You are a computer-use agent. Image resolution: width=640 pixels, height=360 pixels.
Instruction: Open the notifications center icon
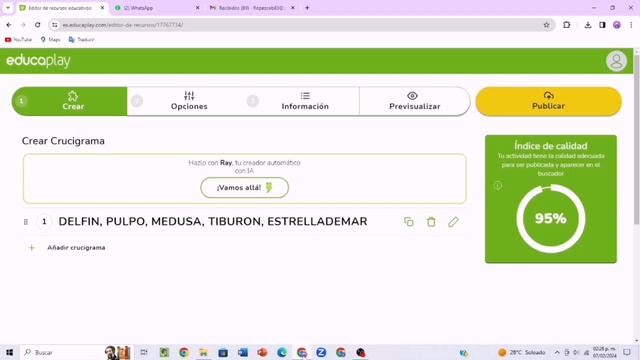[x=627, y=352]
